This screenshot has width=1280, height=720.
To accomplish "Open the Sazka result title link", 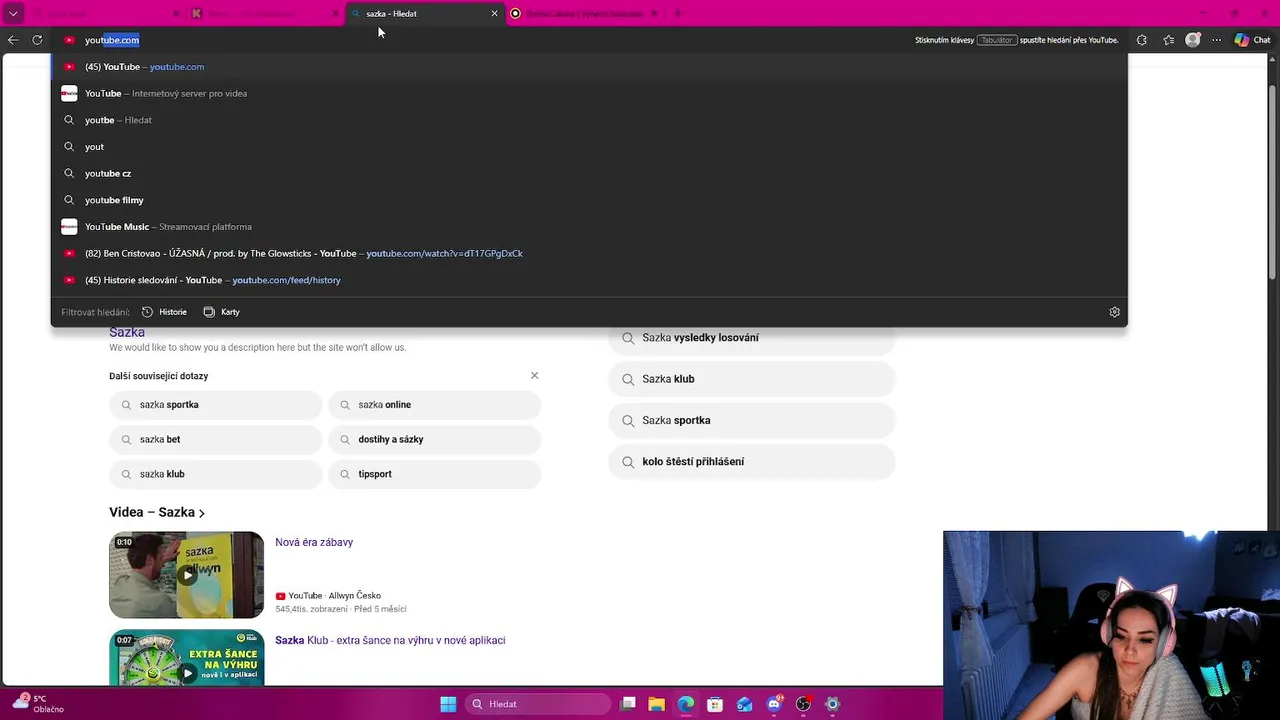I will point(127,332).
